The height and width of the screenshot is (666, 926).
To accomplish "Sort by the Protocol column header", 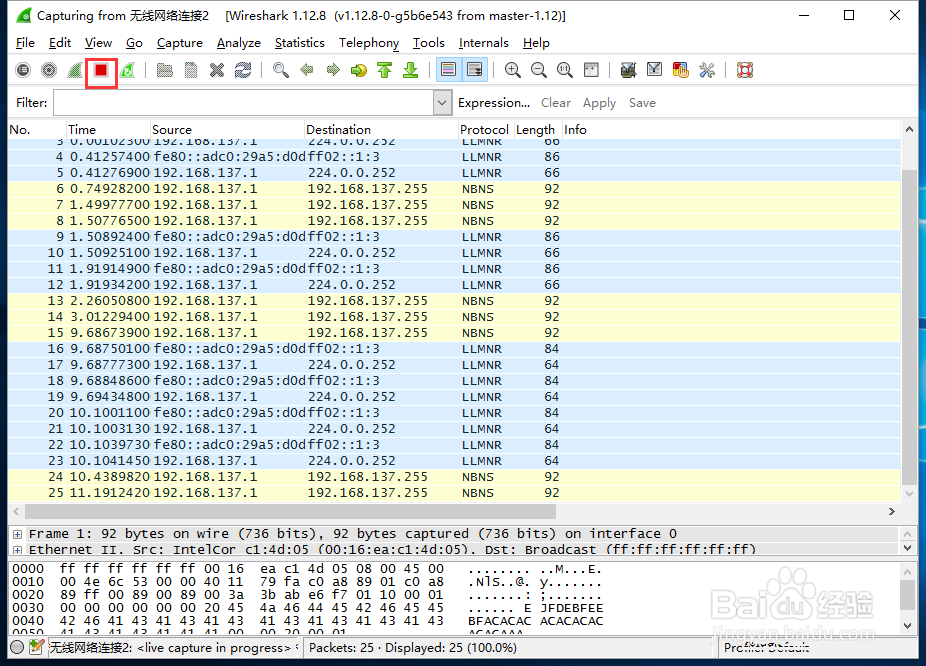I will pyautogui.click(x=484, y=129).
